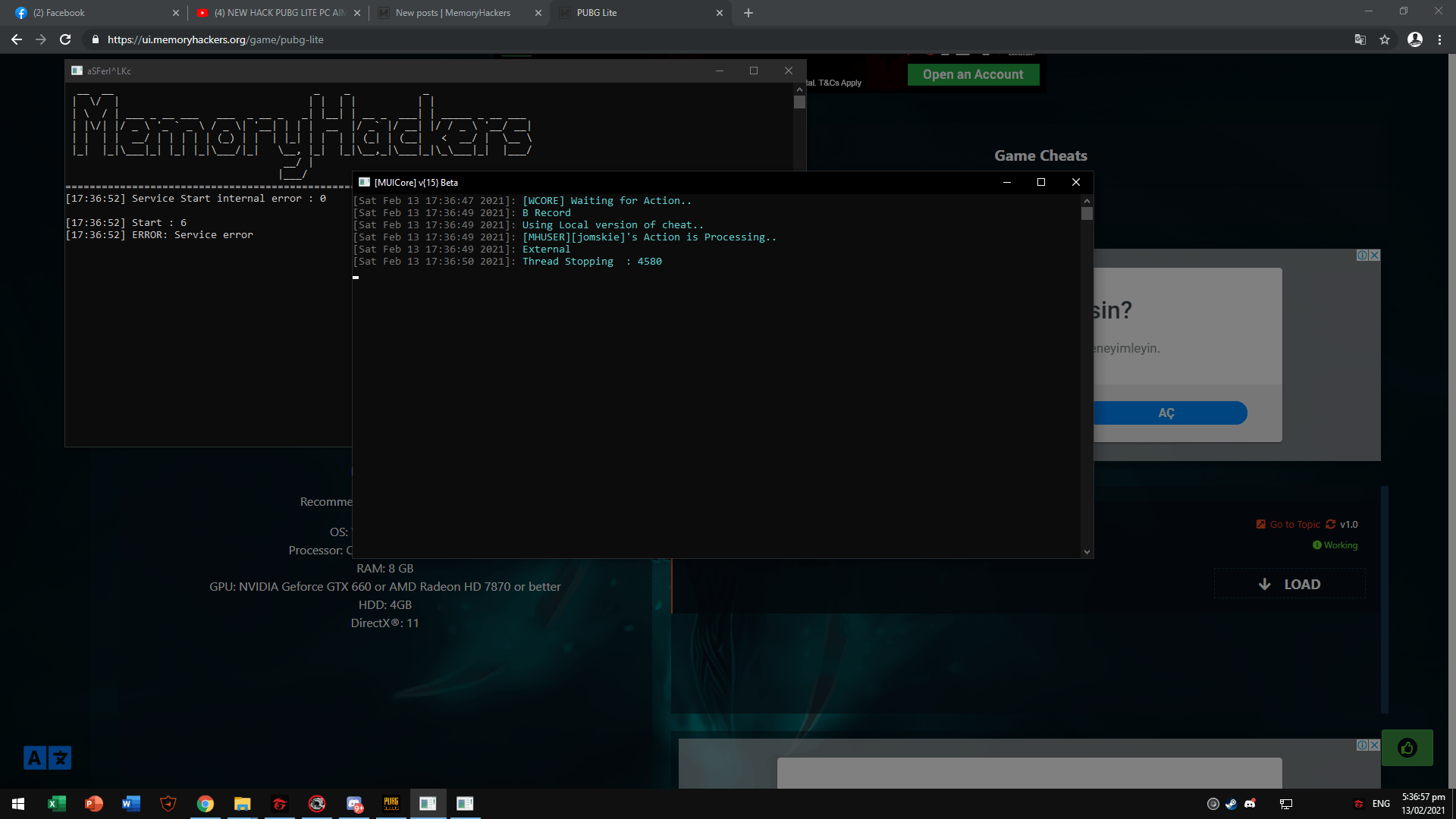Click the Game Cheats heading
Screen dimensions: 1456x819
pyautogui.click(x=1040, y=155)
